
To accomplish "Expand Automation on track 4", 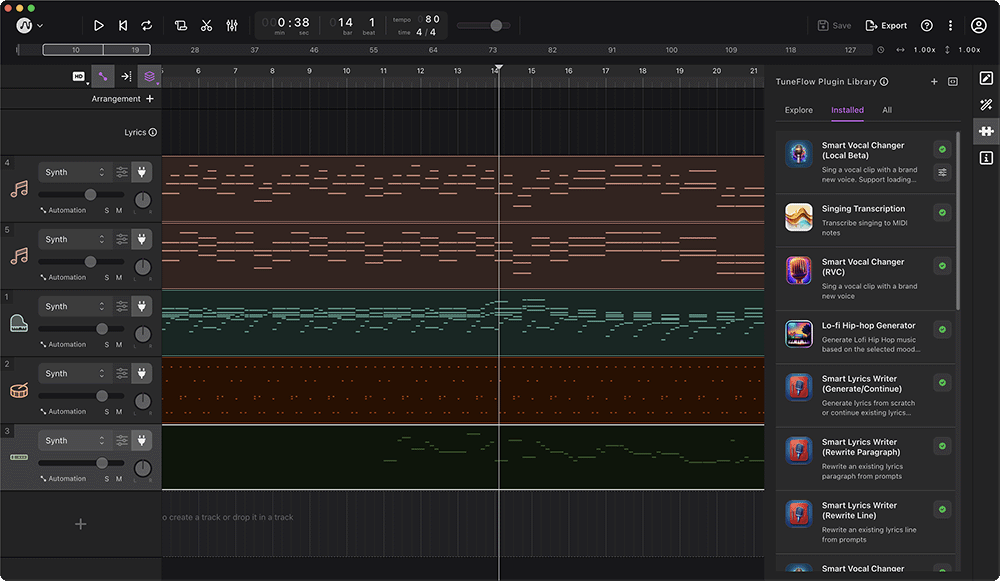I will [x=62, y=210].
